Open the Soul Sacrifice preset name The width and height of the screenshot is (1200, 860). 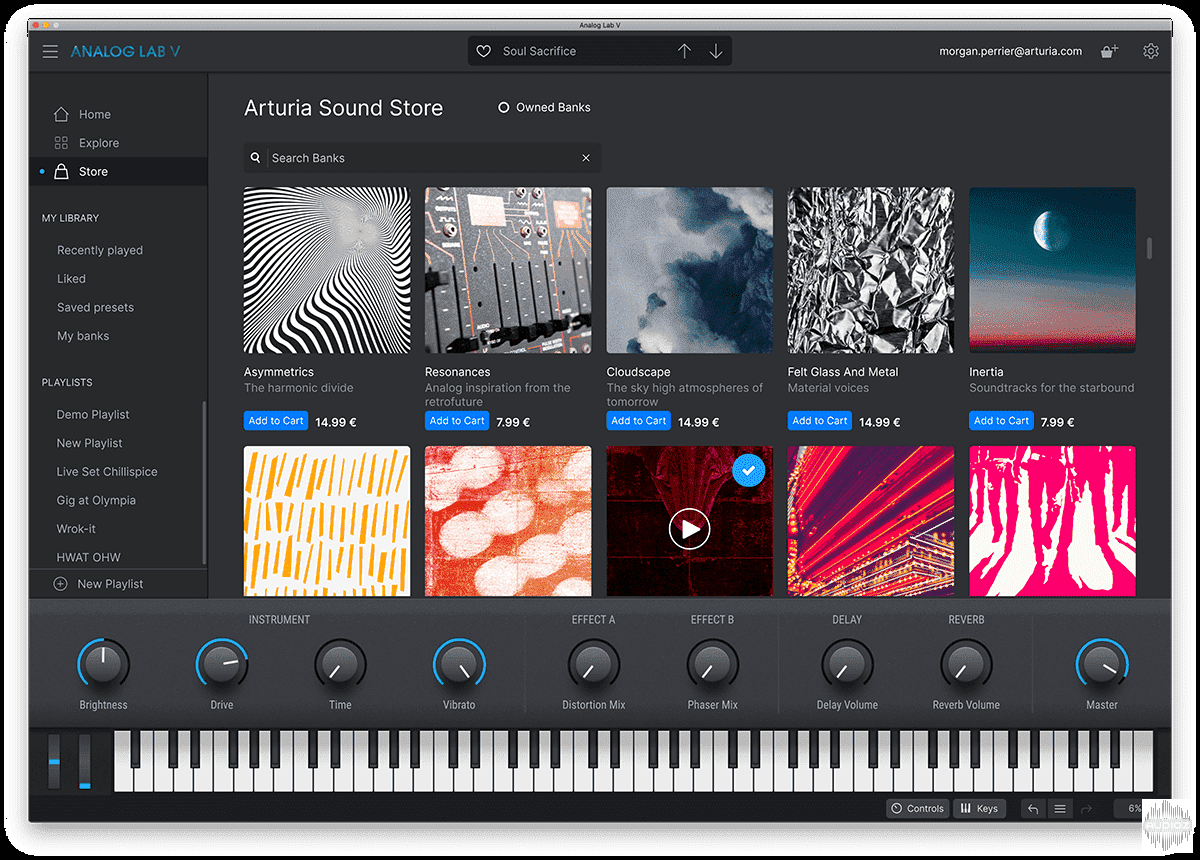coord(539,51)
